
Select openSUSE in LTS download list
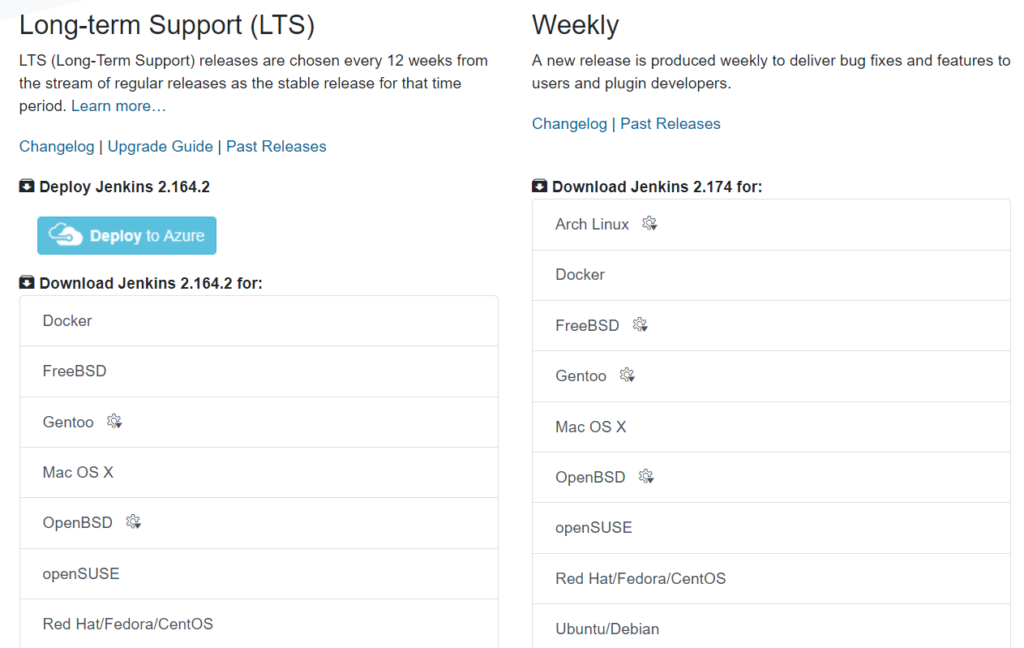pyautogui.click(x=259, y=574)
